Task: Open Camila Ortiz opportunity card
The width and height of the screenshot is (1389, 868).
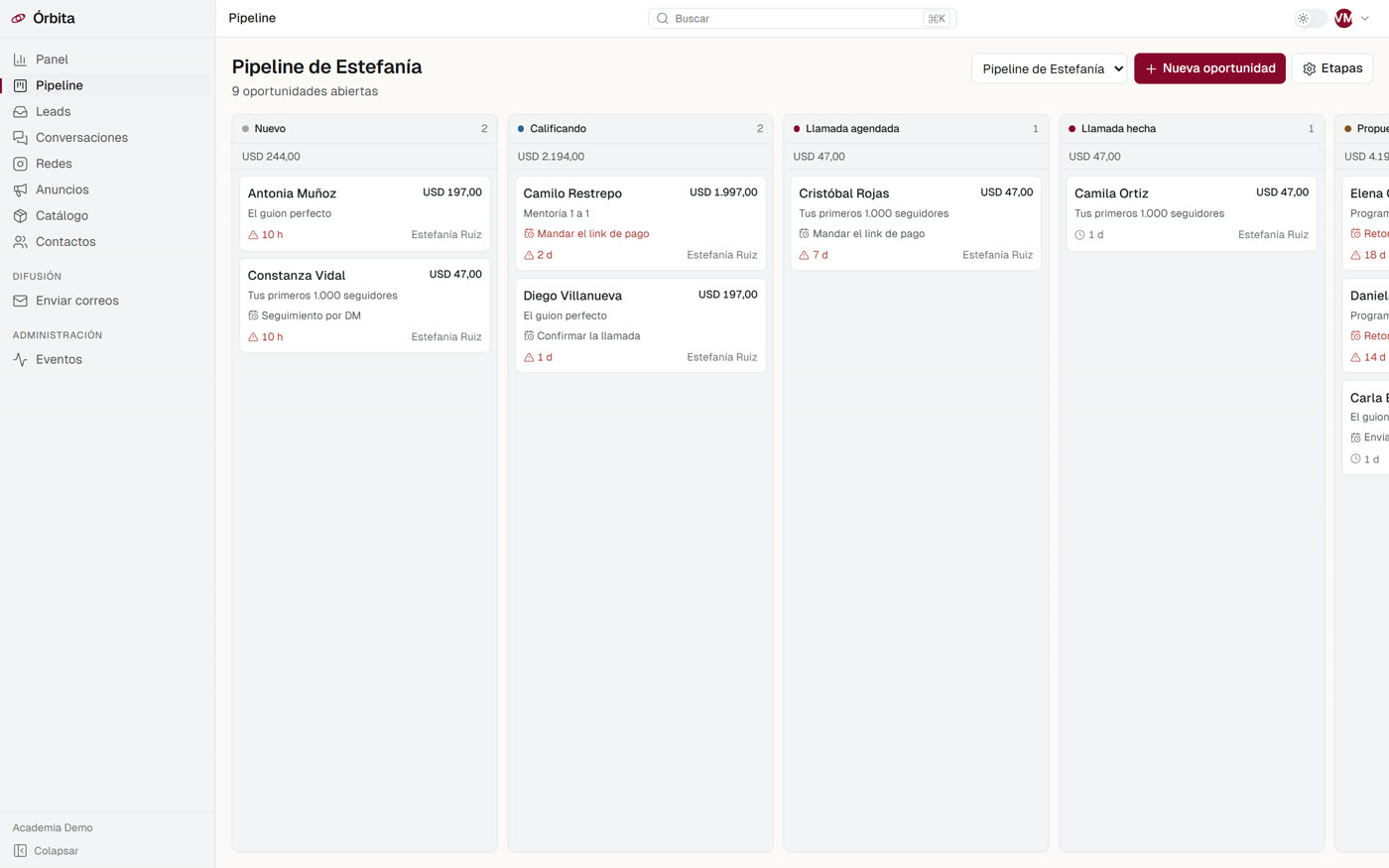Action: coord(1192,213)
